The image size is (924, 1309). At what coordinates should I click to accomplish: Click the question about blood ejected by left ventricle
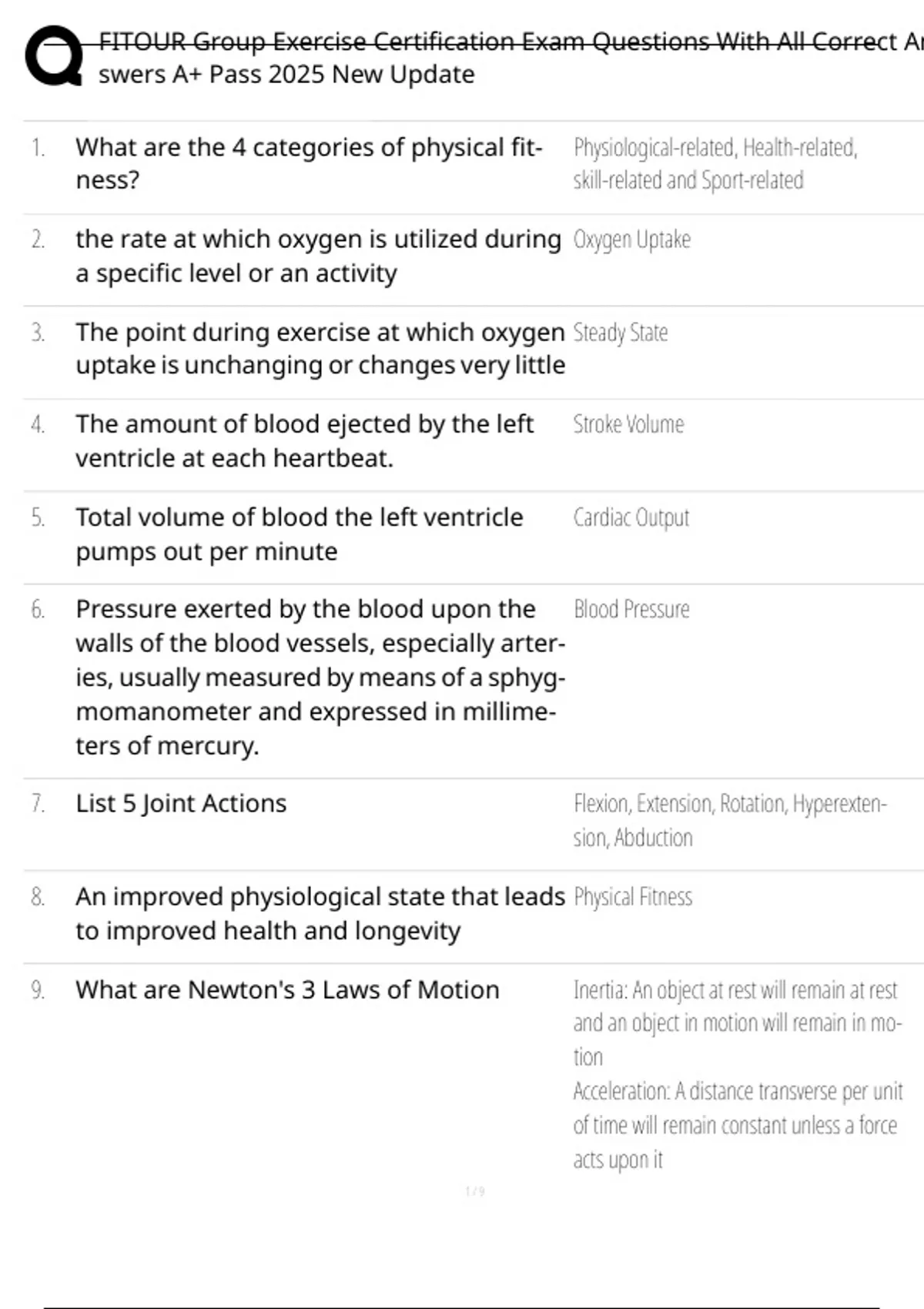pyautogui.click(x=304, y=440)
